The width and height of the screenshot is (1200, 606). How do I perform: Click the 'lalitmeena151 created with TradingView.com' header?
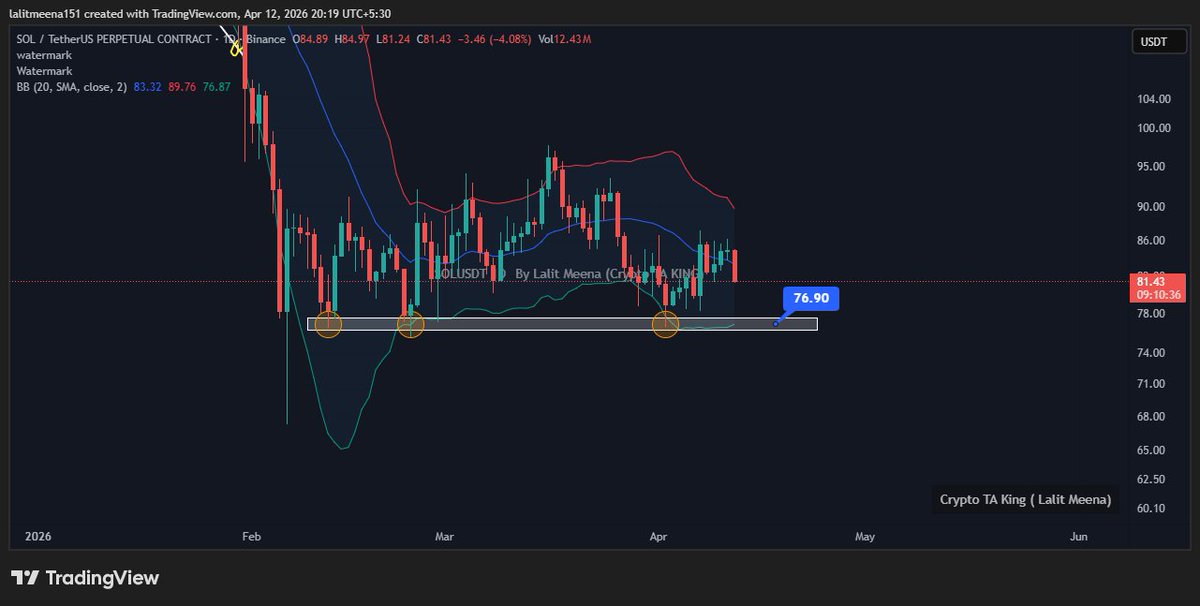click(x=126, y=14)
